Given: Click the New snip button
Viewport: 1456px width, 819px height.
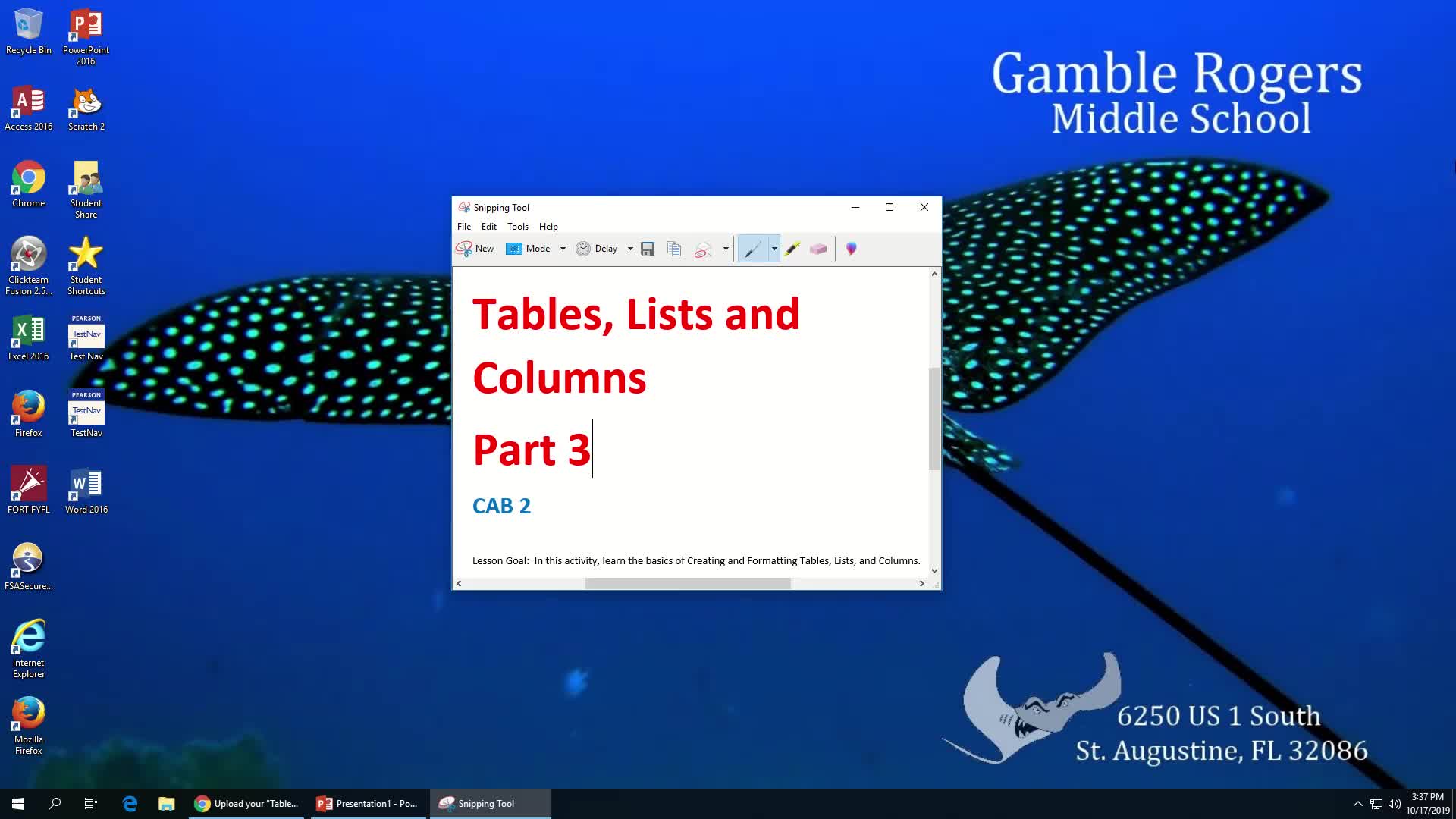Looking at the screenshot, I should pos(475,249).
